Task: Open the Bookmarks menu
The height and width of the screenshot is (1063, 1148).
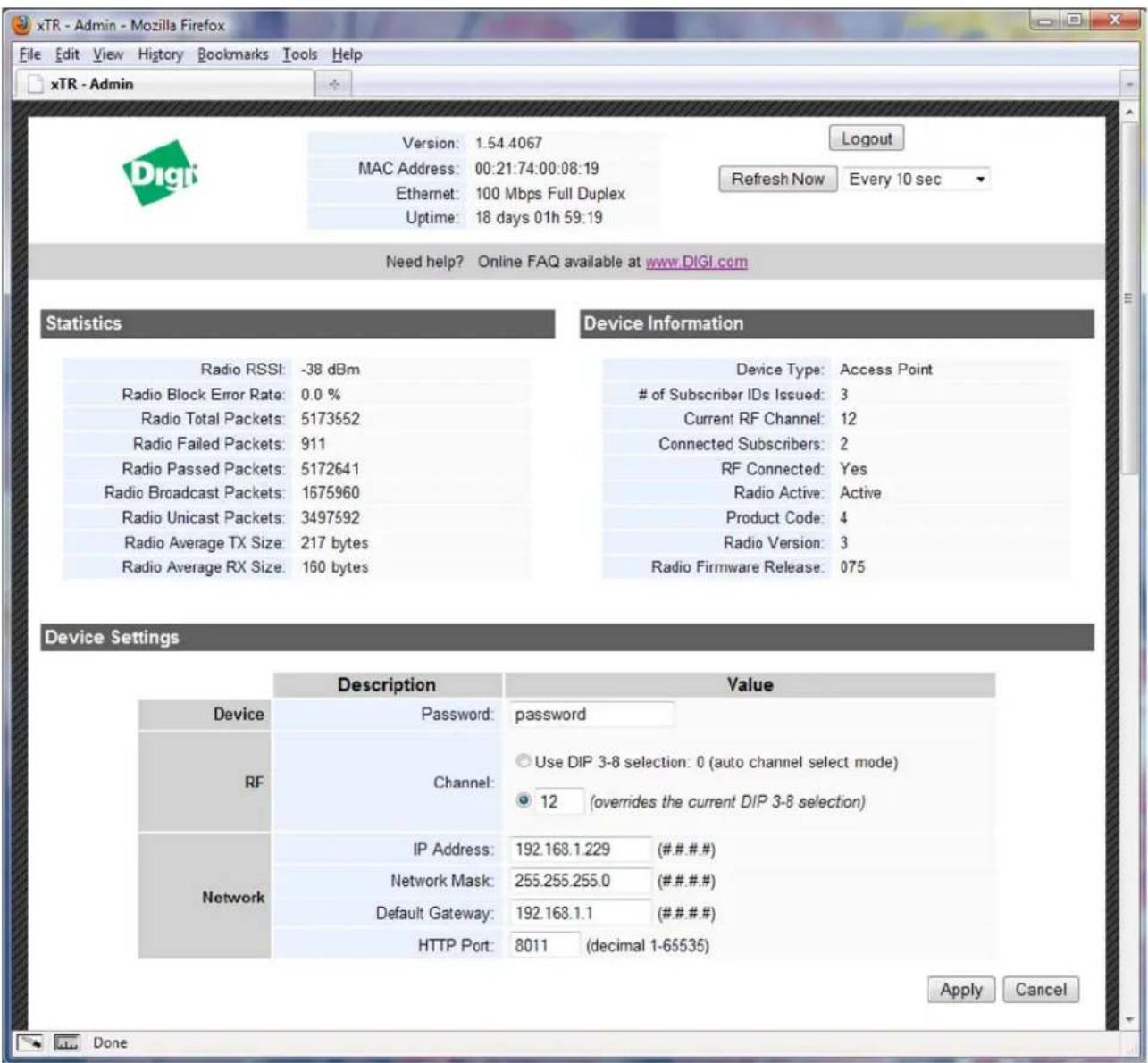Action: coord(233,54)
